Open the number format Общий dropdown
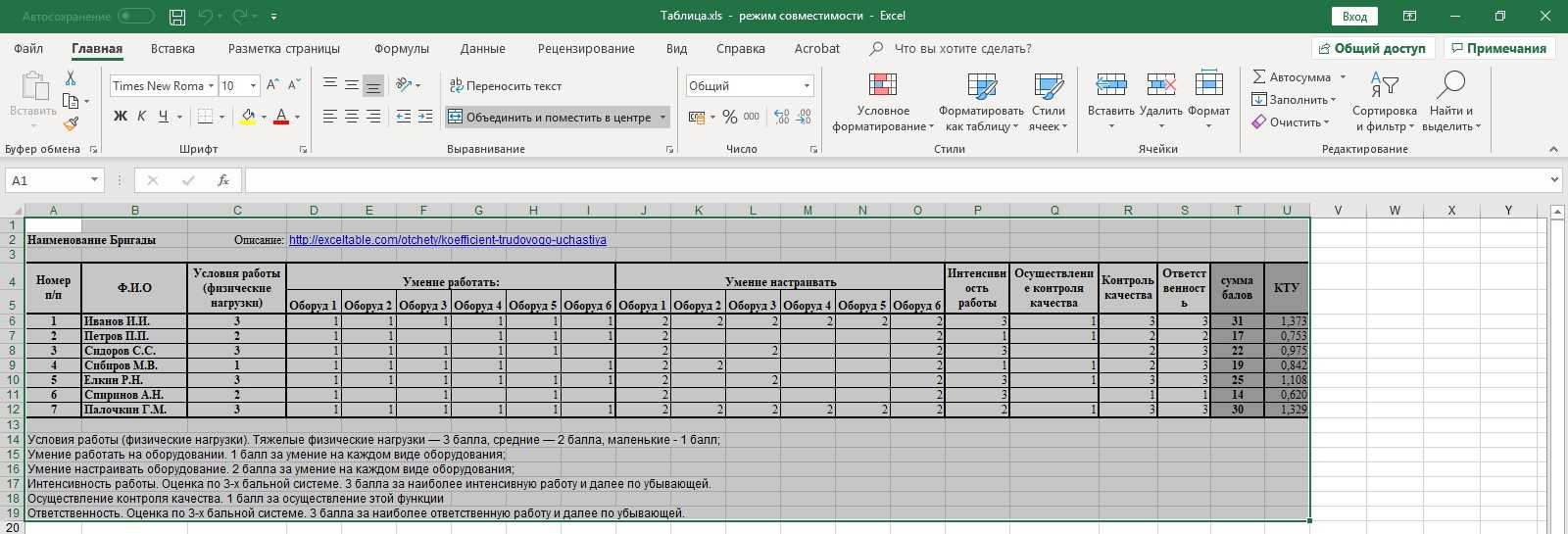 tap(808, 86)
